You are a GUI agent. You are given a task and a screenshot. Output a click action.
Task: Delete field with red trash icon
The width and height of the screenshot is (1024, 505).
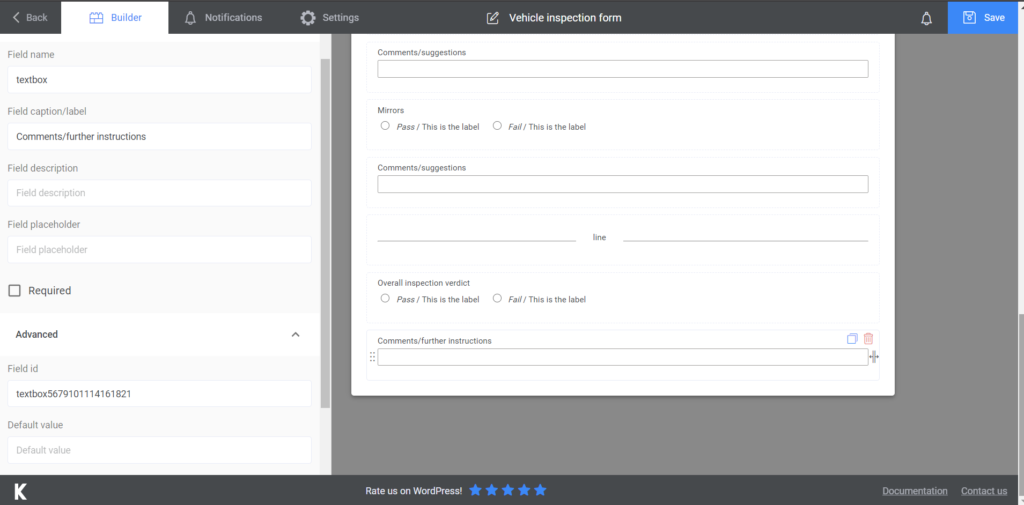pos(868,338)
